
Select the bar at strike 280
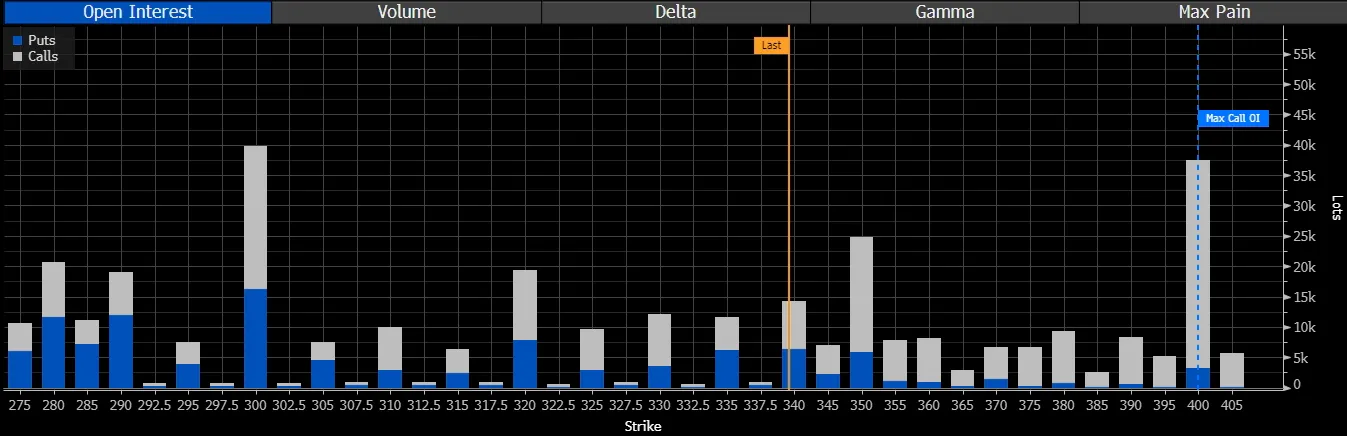tap(53, 325)
